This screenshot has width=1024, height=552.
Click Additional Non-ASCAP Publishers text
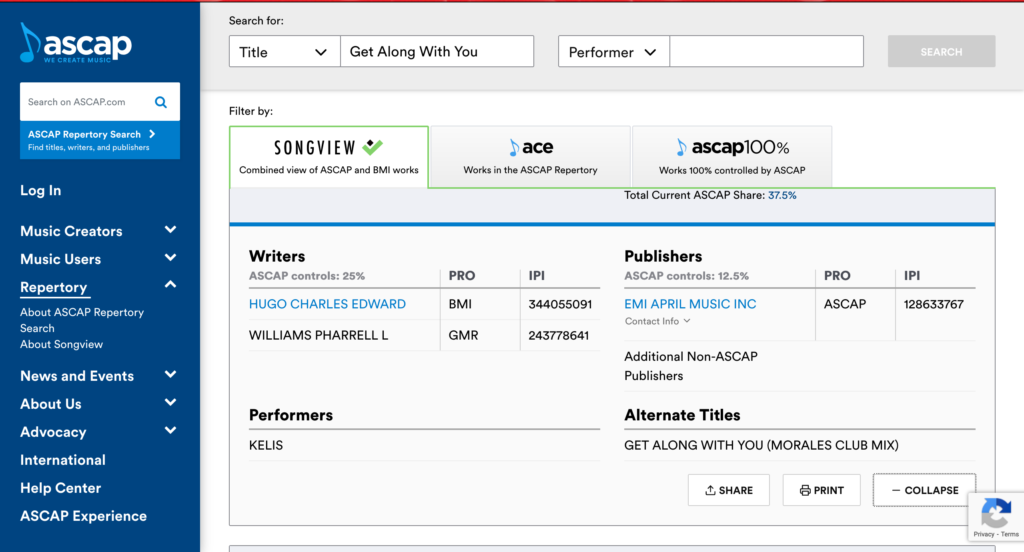tap(691, 366)
